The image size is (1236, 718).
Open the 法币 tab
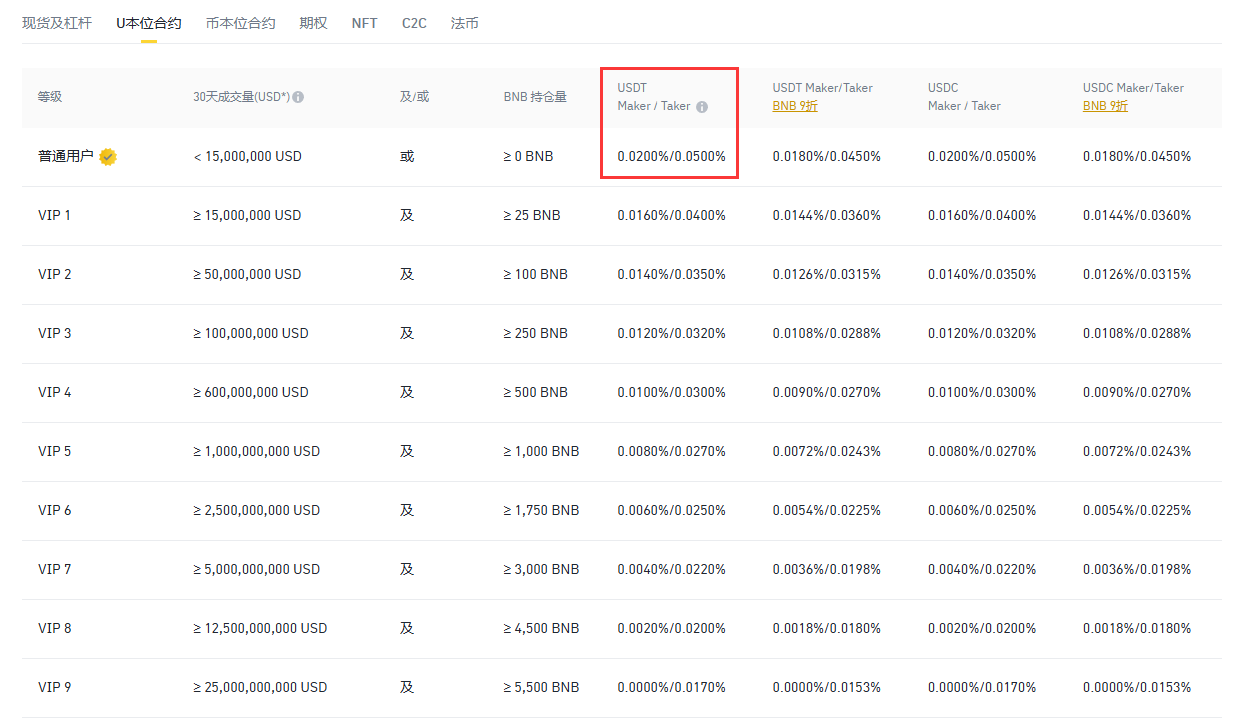464,22
